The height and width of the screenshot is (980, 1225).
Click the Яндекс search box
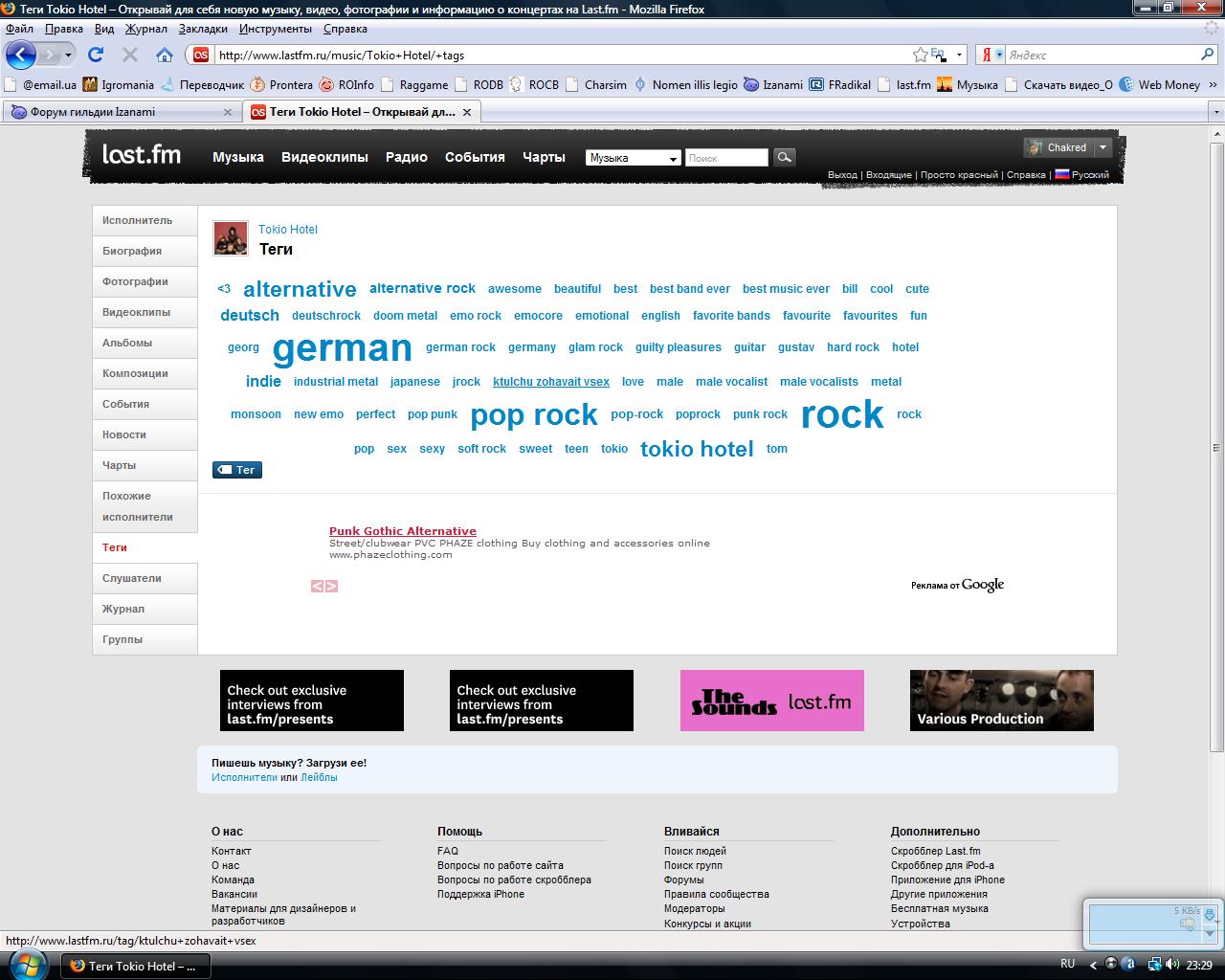point(1101,55)
